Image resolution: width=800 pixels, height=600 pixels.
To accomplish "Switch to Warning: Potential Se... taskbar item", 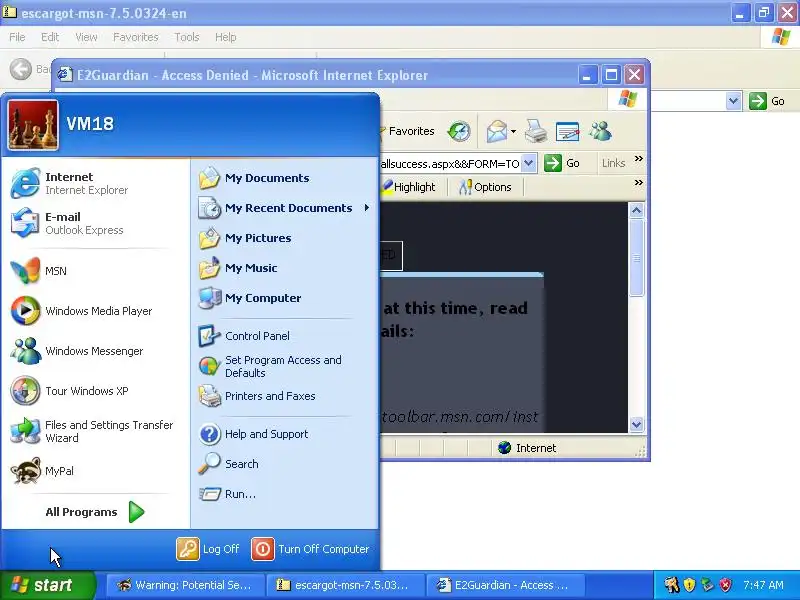I will pyautogui.click(x=186, y=585).
